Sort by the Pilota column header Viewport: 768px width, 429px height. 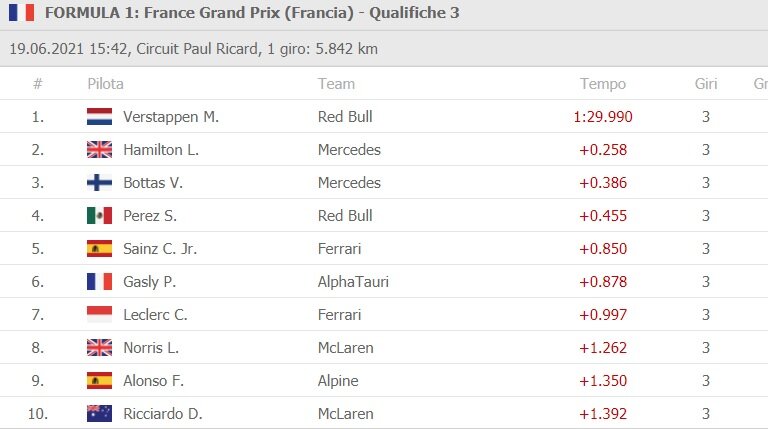(x=105, y=84)
